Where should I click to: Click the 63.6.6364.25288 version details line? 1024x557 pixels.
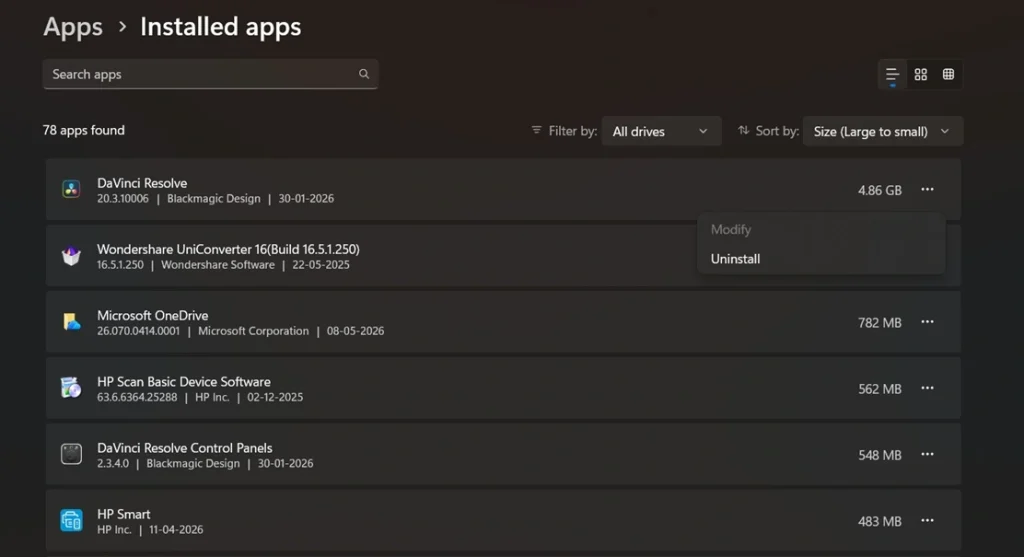200,397
